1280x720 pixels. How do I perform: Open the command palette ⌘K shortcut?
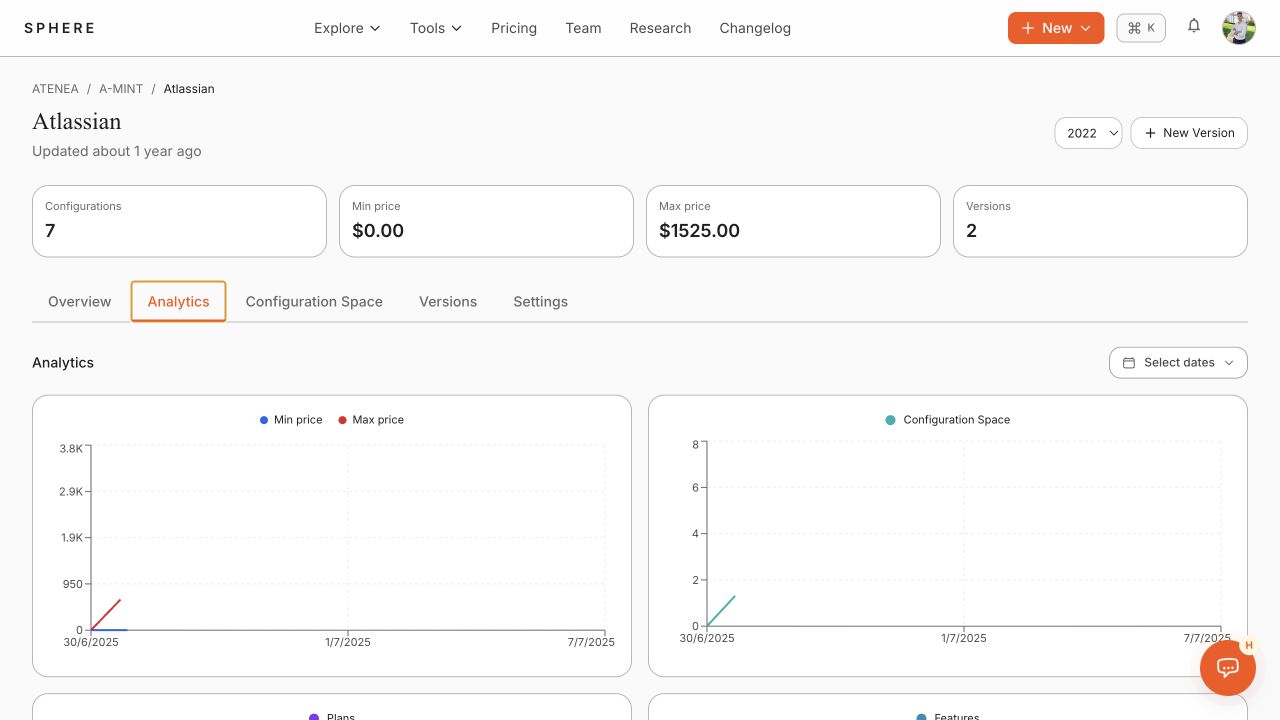pyautogui.click(x=1141, y=28)
